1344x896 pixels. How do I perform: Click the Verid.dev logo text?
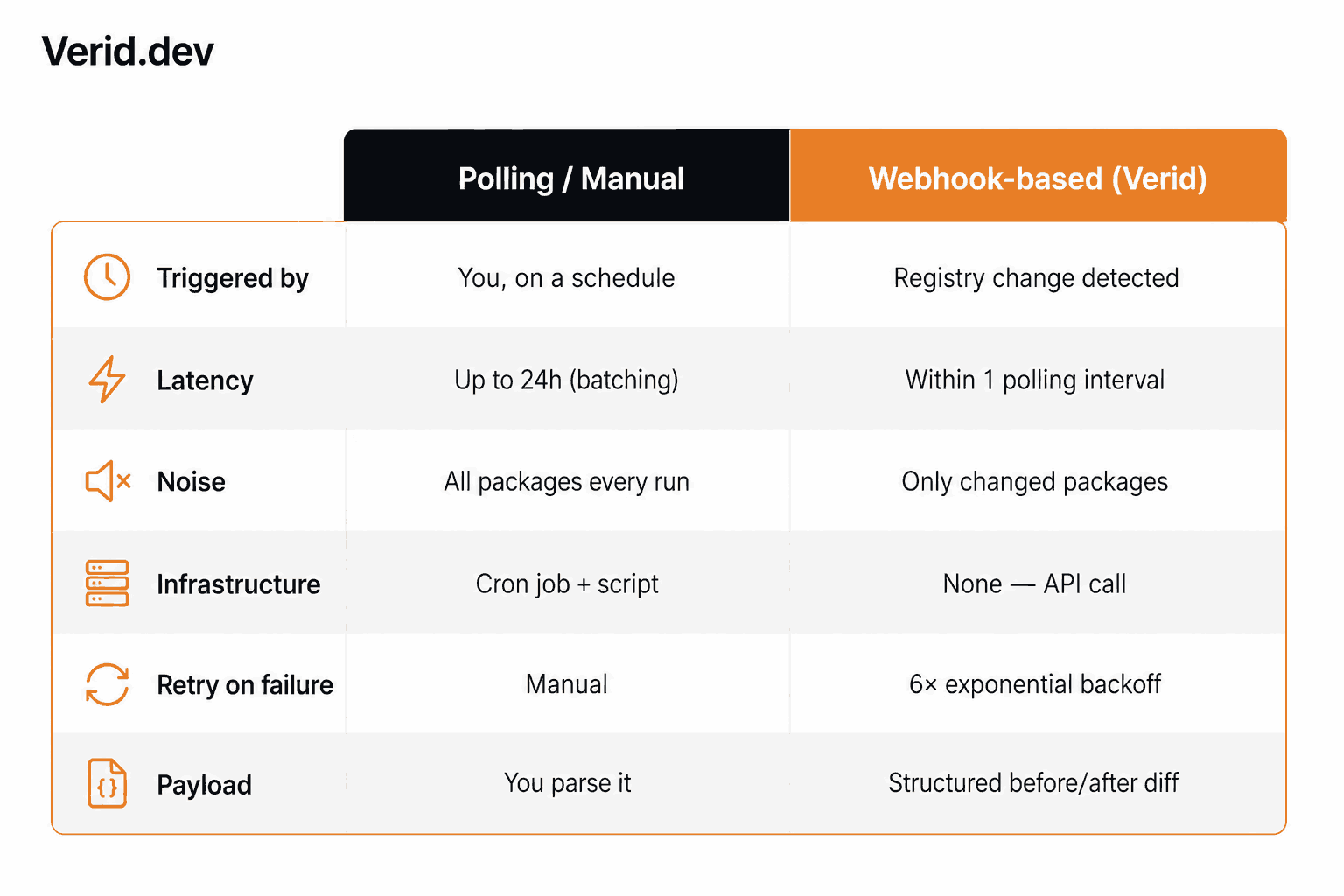pyautogui.click(x=128, y=52)
